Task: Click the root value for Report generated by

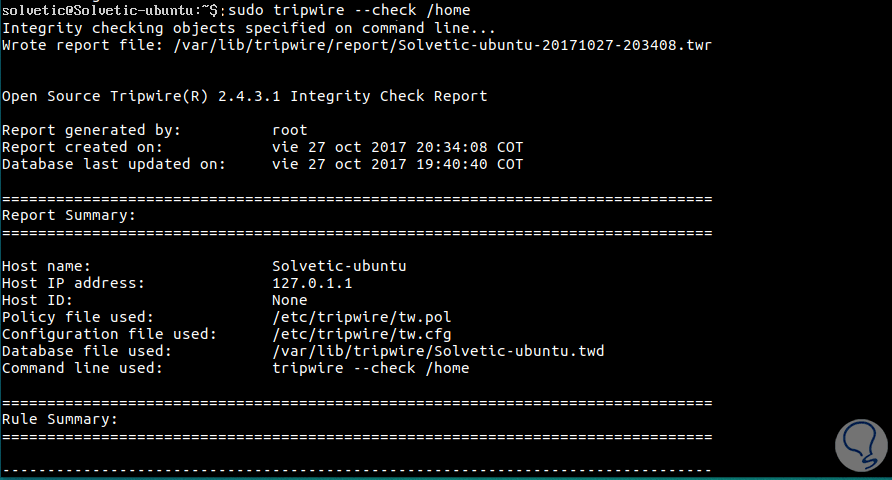Action: tap(289, 130)
